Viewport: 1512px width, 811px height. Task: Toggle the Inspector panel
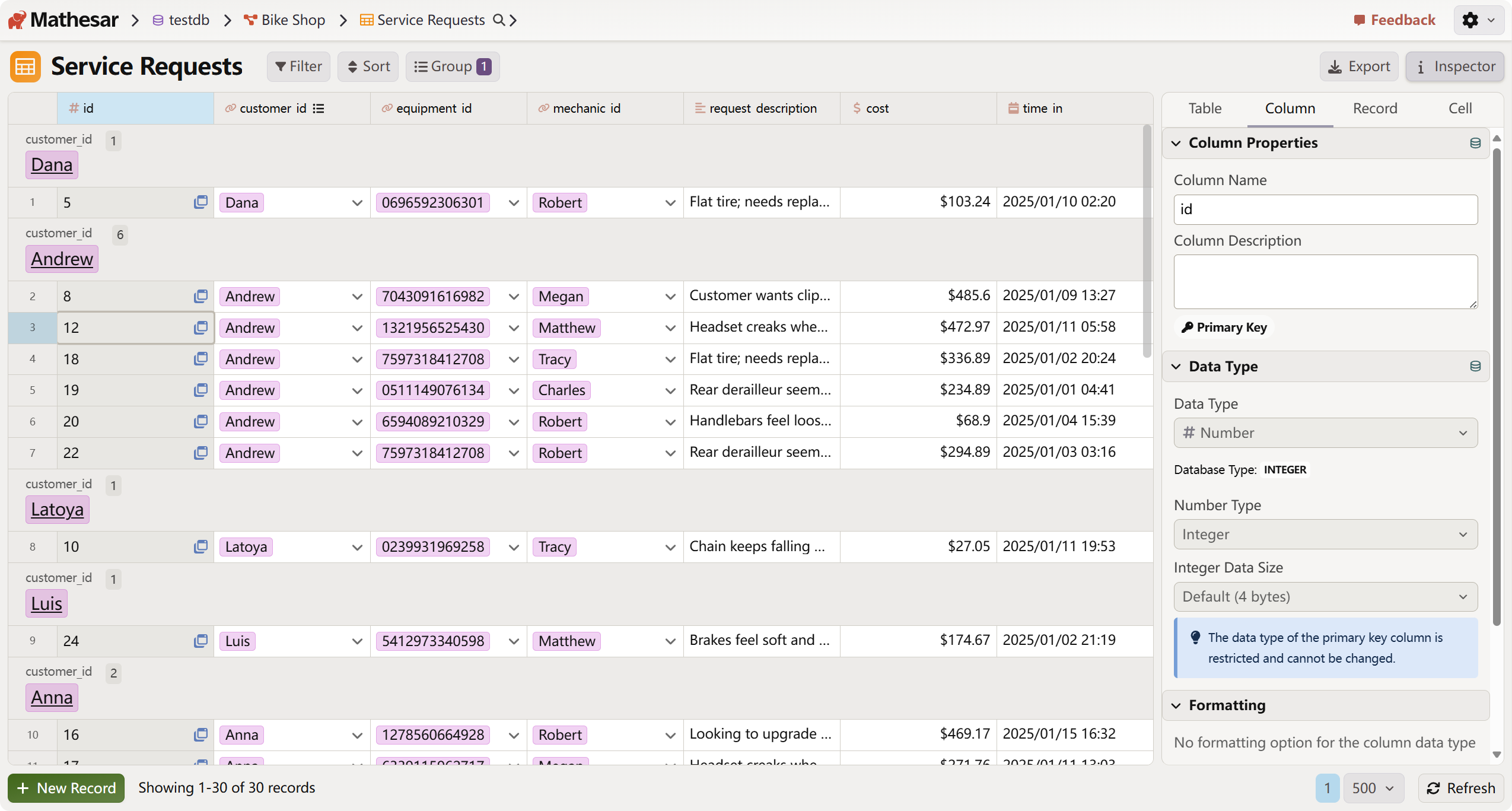tap(1455, 66)
